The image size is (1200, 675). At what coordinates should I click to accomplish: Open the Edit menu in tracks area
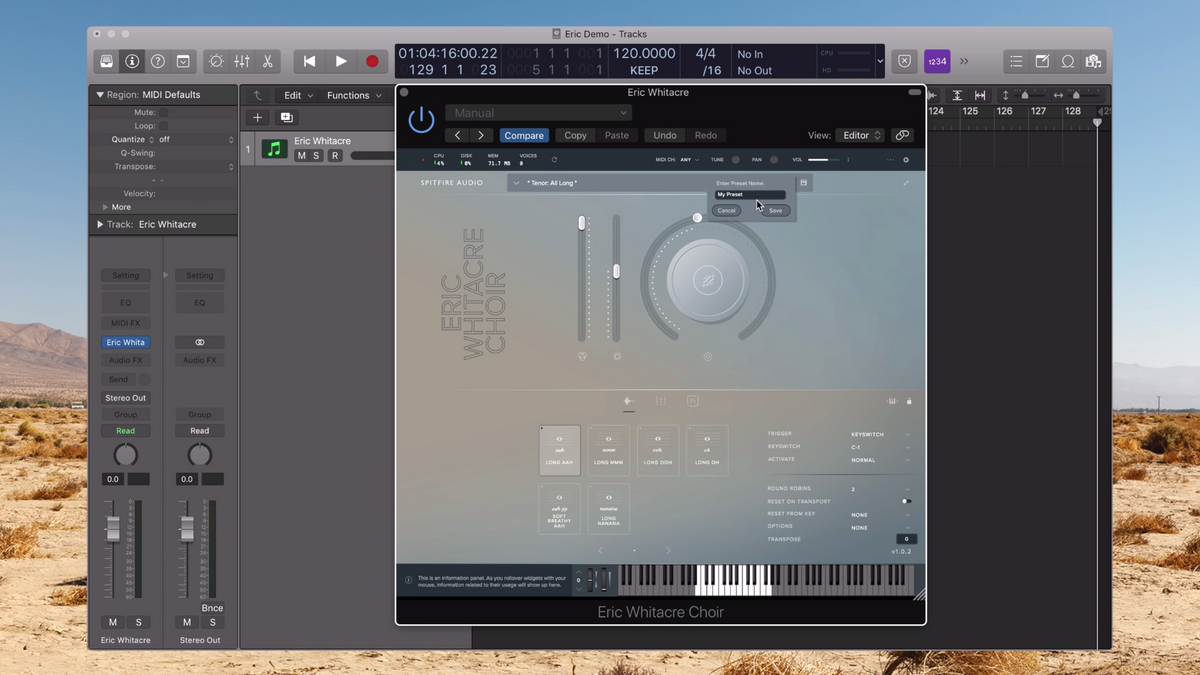297,95
